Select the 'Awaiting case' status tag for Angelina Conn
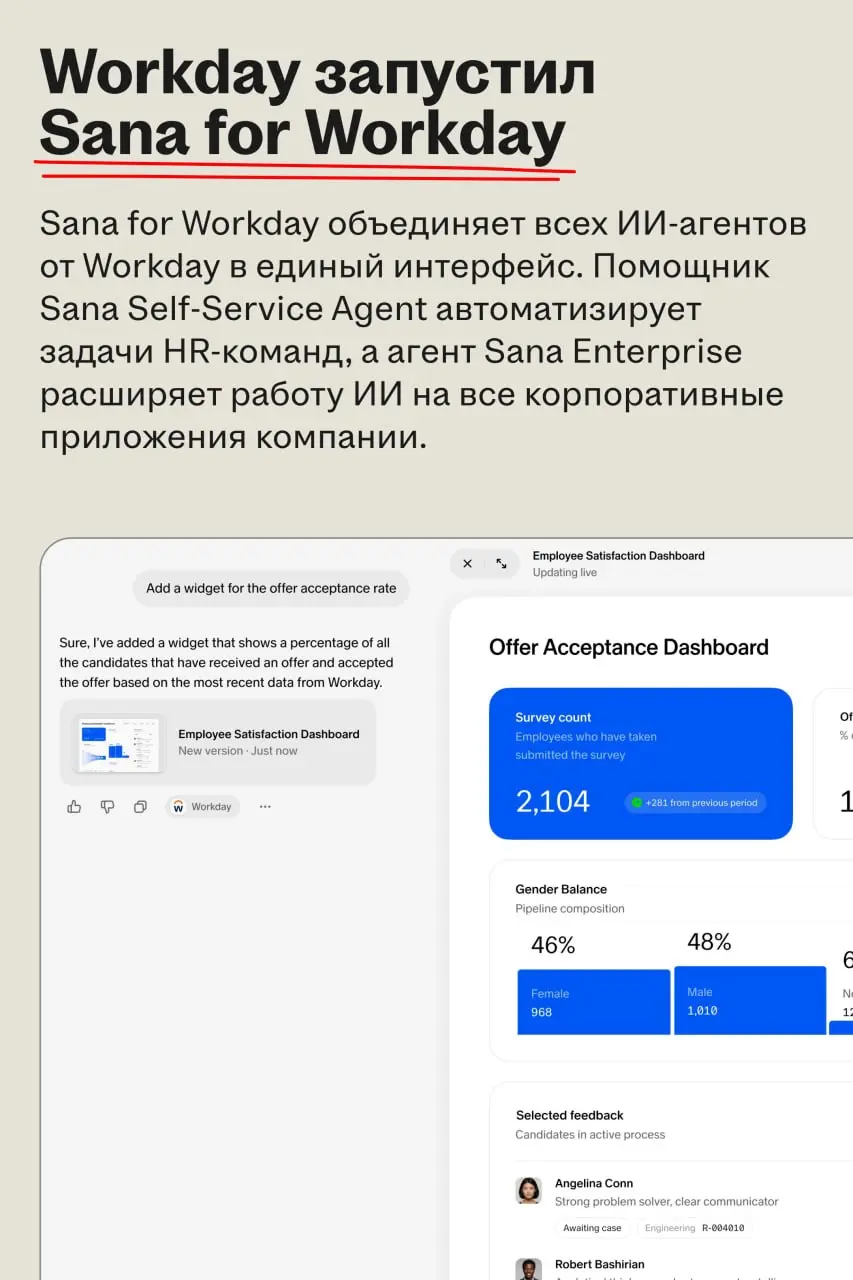The image size is (853, 1280). pos(592,1227)
